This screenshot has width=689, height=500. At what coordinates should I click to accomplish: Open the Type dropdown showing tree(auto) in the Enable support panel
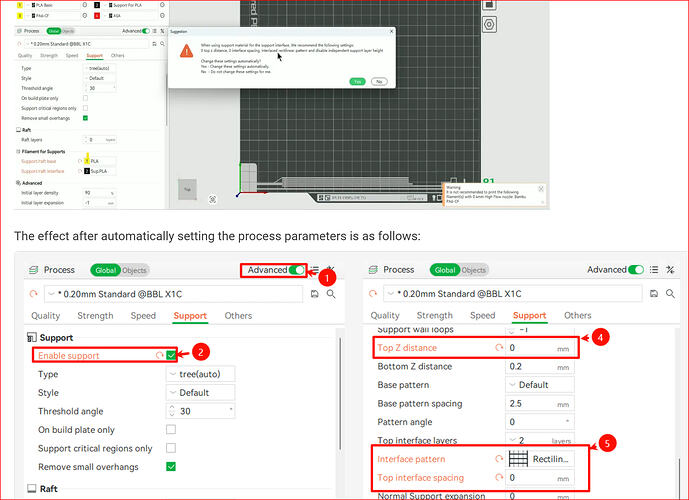click(200, 374)
